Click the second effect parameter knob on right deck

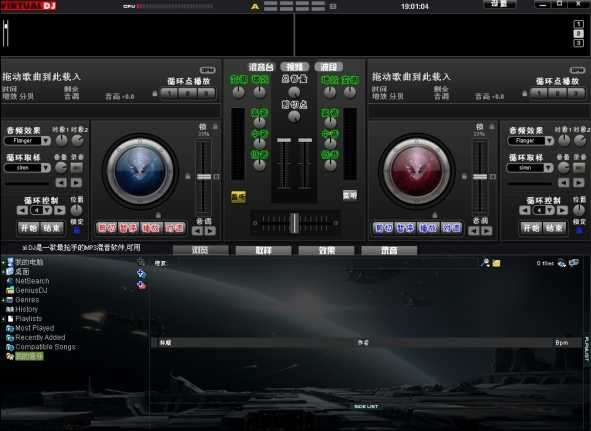(x=580, y=140)
